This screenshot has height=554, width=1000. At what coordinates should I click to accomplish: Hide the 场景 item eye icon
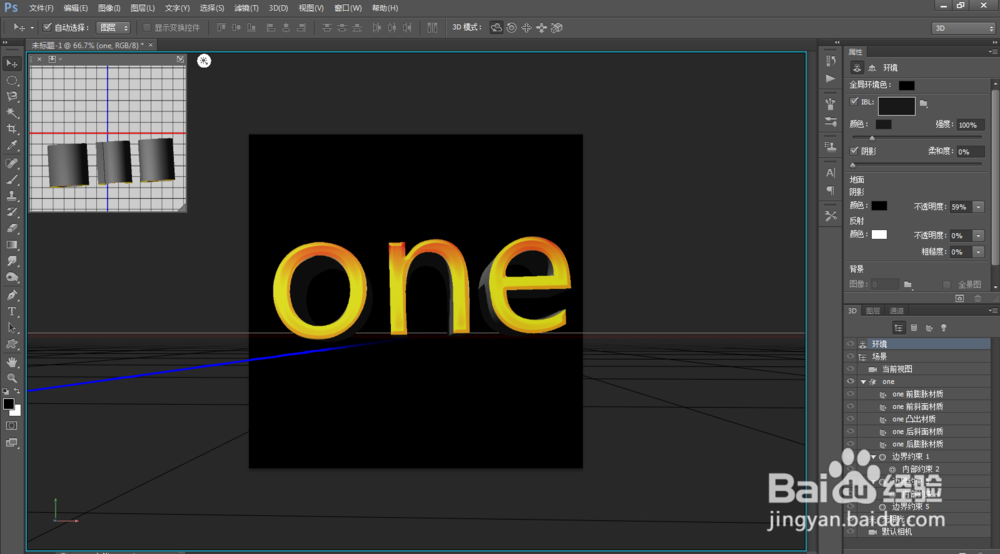coord(850,356)
